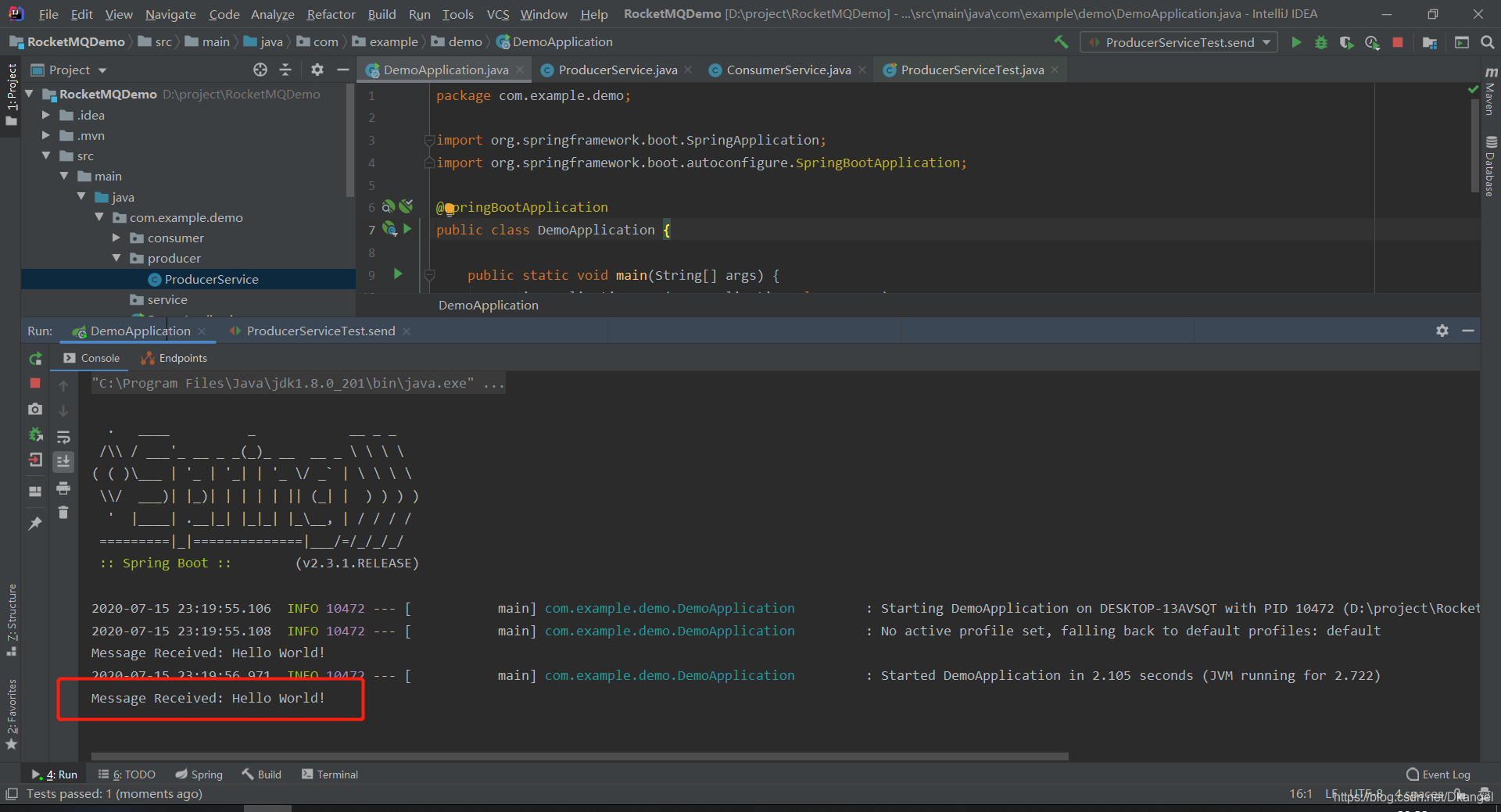Open Project panel settings gear
The image size is (1501, 812).
point(317,70)
